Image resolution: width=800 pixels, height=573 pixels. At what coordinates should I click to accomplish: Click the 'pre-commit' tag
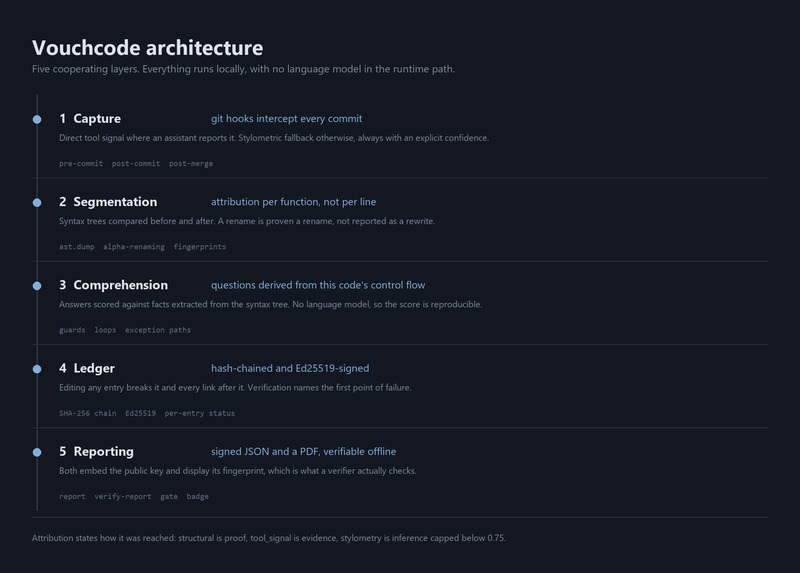[x=81, y=164]
